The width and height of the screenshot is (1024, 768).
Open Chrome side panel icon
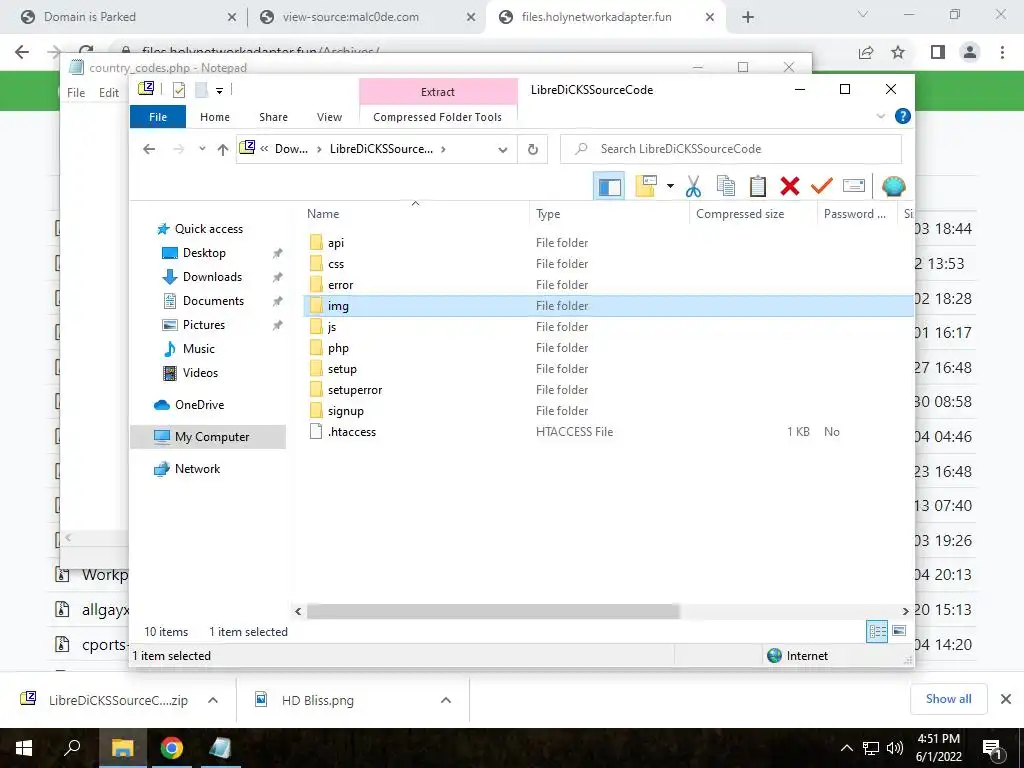tap(938, 52)
